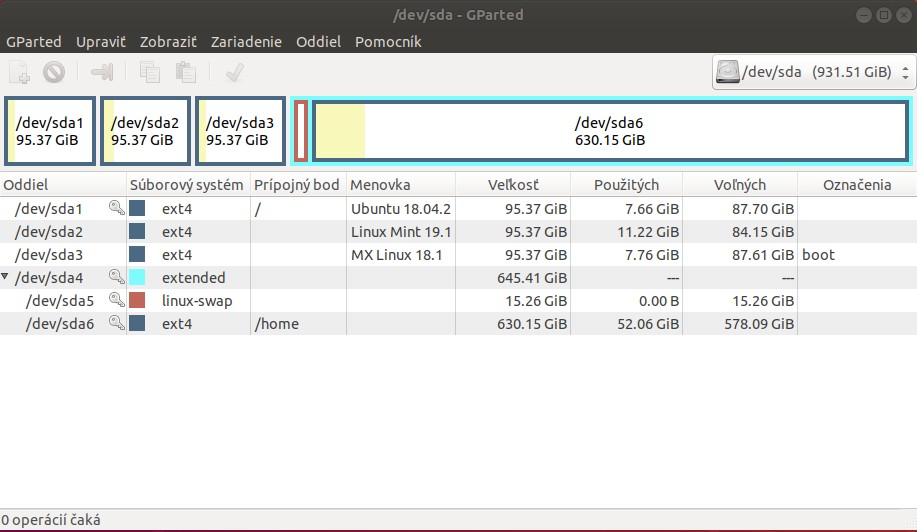
Task: Collapse the /dev/sda4 extended partition tree
Action: pos(7,278)
